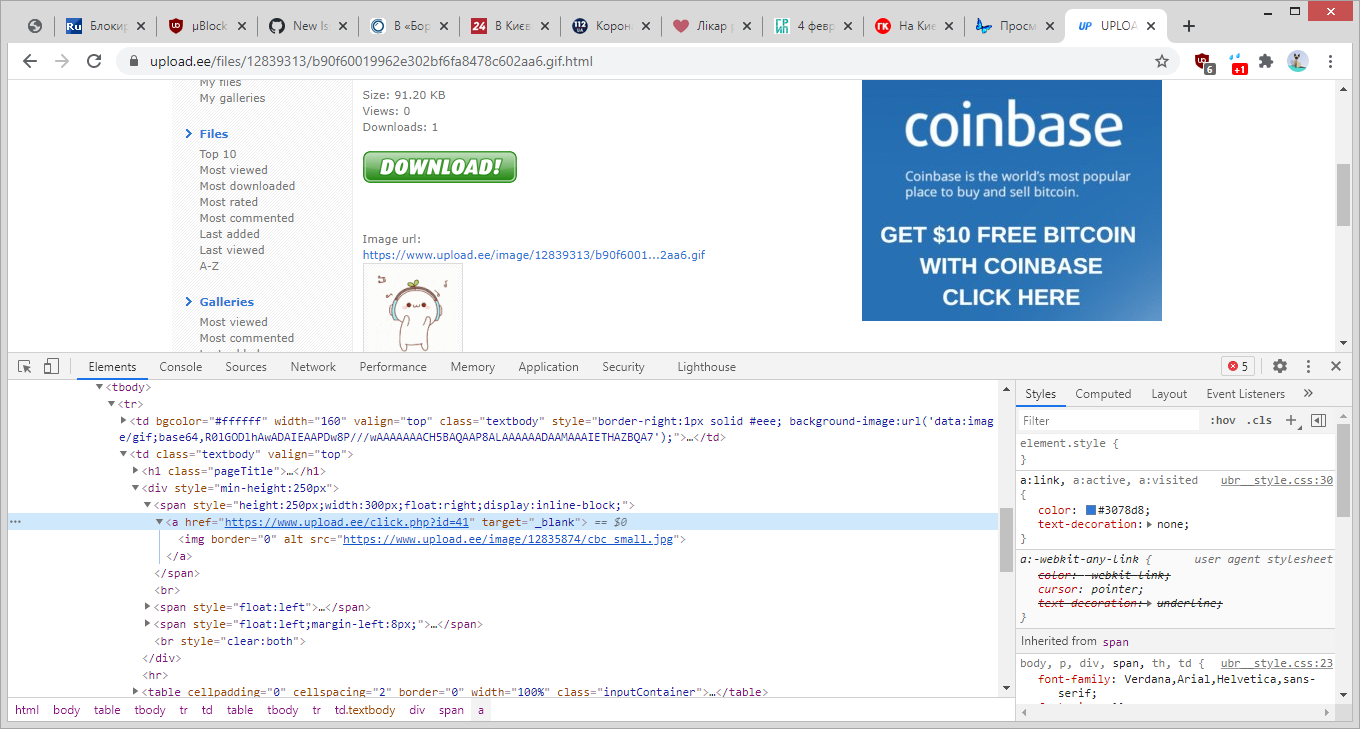Open the extension icon with +1 badge
Image resolution: width=1360 pixels, height=729 pixels.
coord(1237,63)
